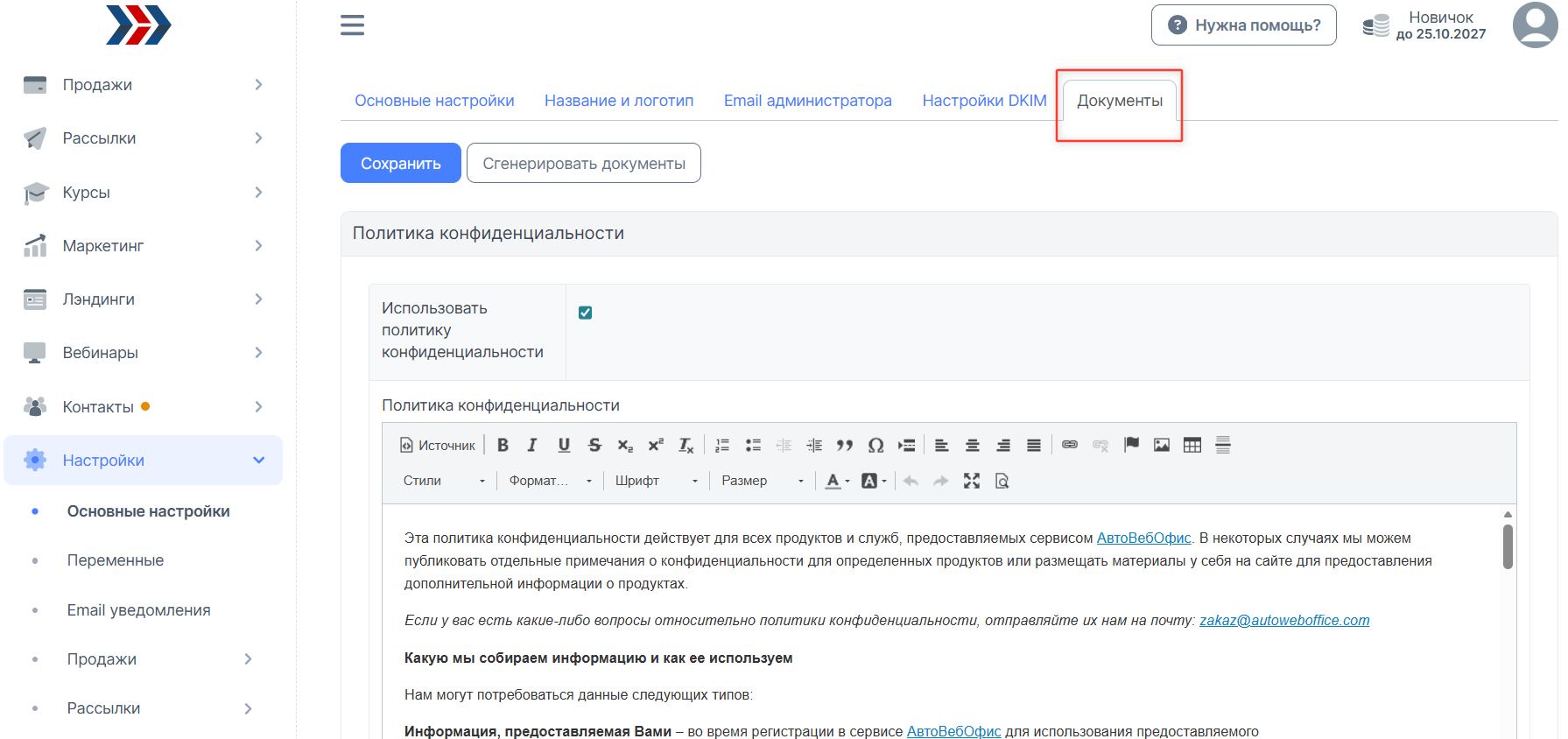Open the Название и логотип tab

pyautogui.click(x=619, y=101)
